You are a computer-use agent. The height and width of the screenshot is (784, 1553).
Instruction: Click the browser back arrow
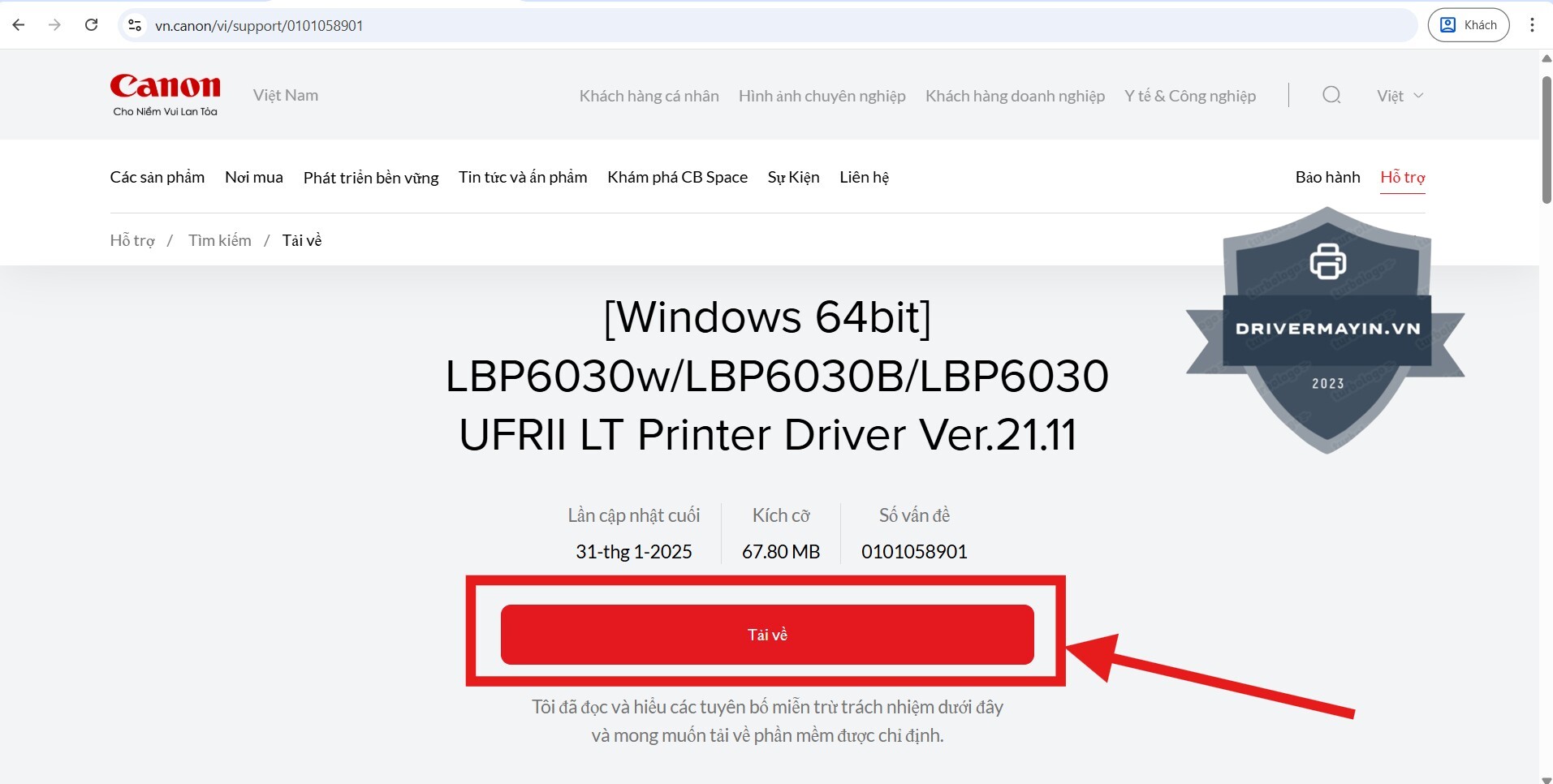pyautogui.click(x=19, y=25)
